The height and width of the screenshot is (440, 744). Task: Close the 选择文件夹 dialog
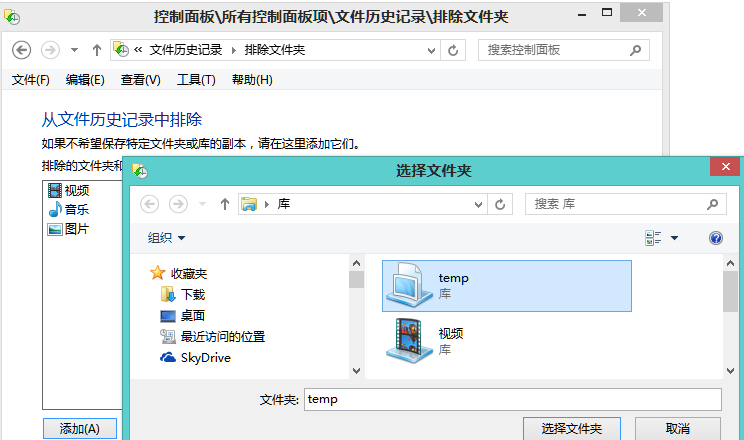725,167
